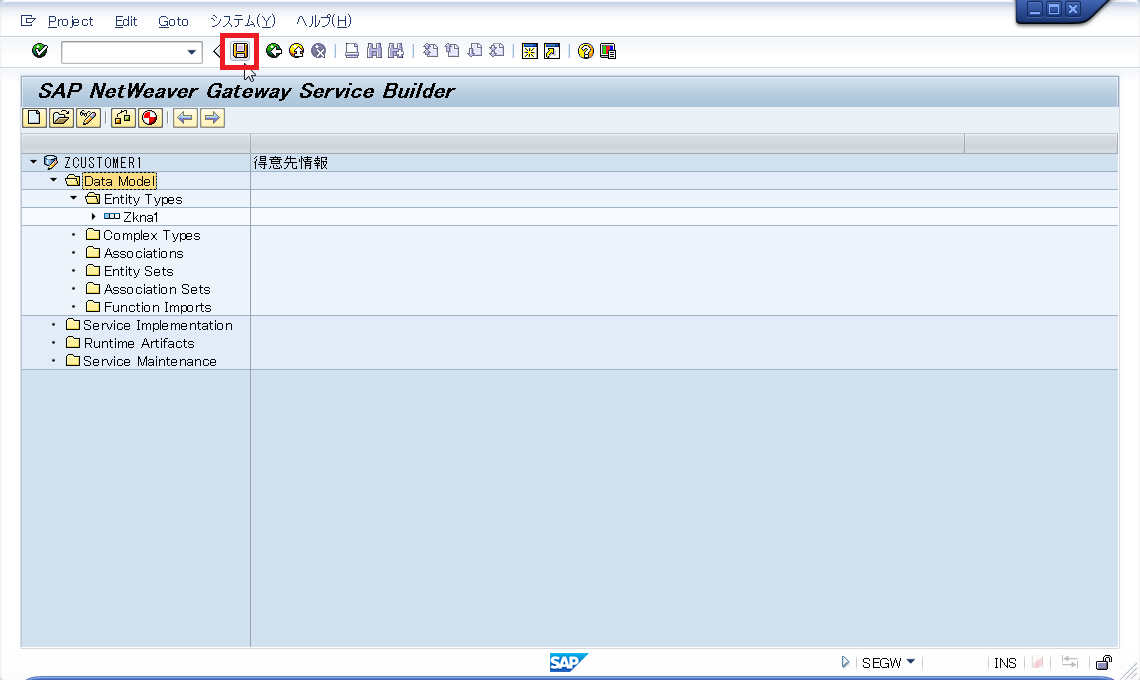Click the Create Project blank page icon
The height and width of the screenshot is (680, 1140).
pos(34,118)
